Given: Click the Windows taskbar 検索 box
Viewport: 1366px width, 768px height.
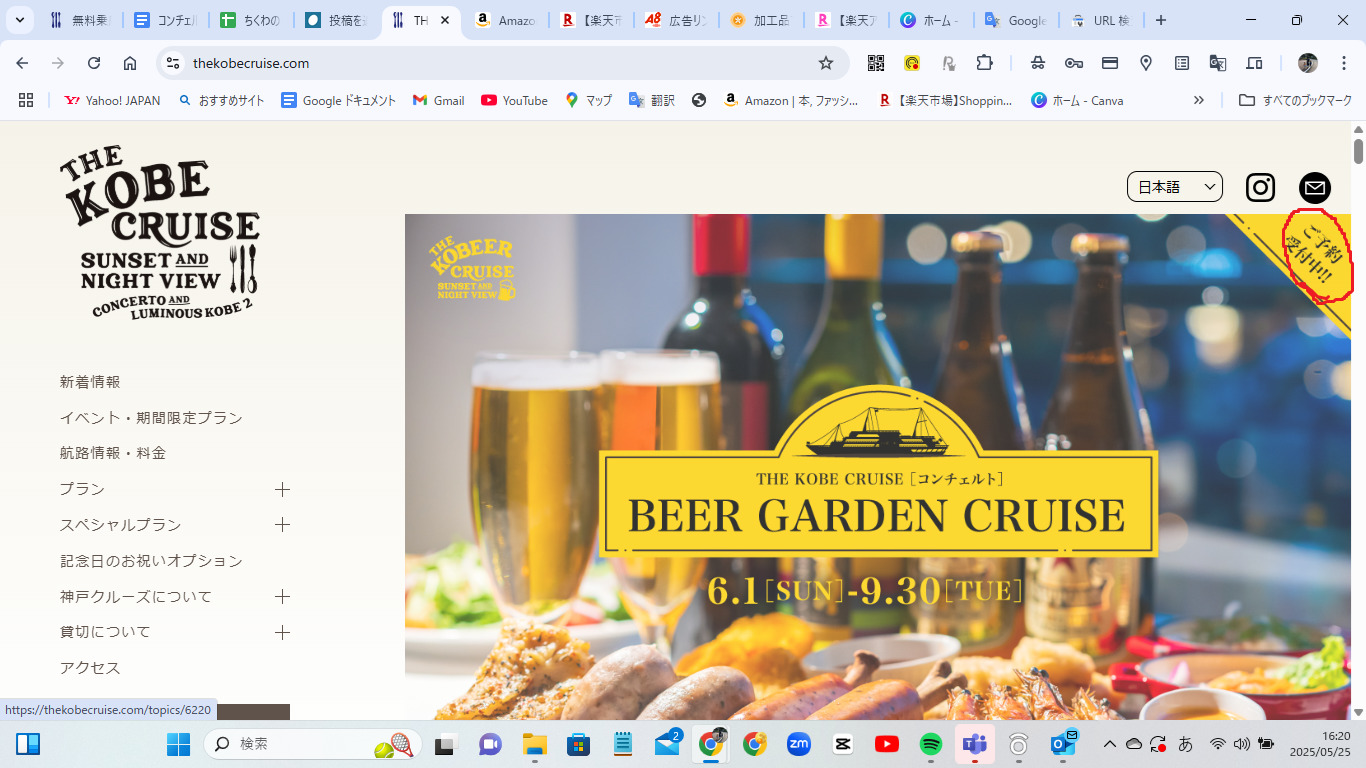Looking at the screenshot, I should pos(312,744).
